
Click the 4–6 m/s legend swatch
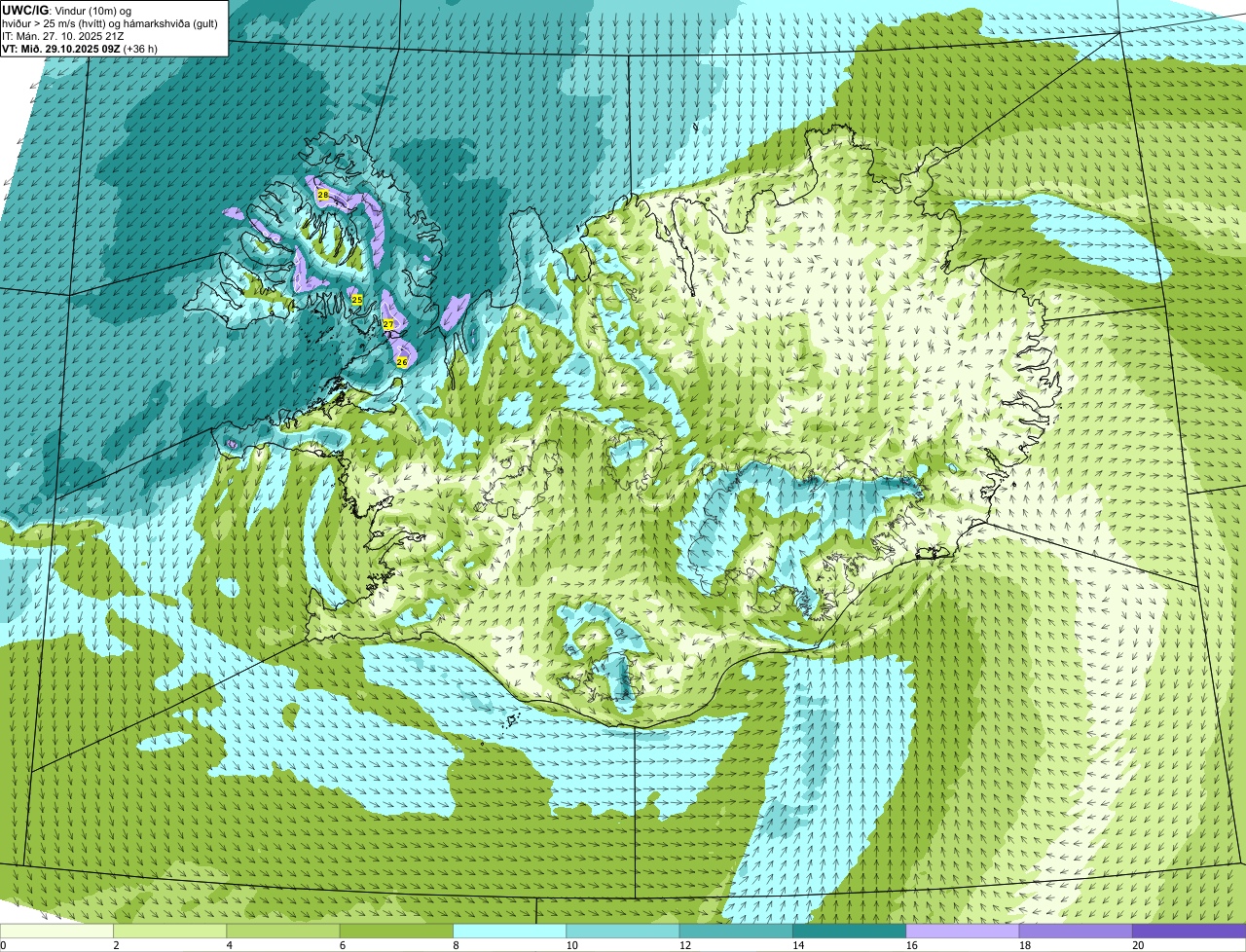click(x=283, y=931)
